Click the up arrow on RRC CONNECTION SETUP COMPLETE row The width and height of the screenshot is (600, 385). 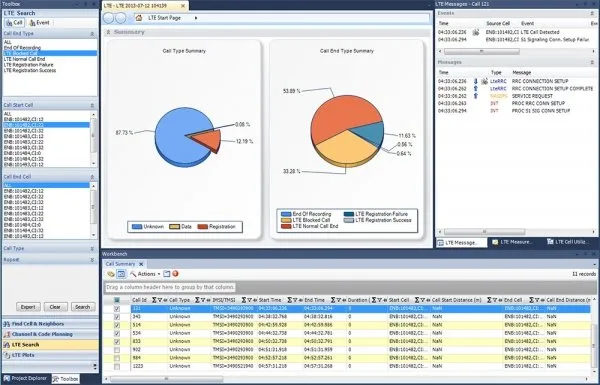point(476,88)
